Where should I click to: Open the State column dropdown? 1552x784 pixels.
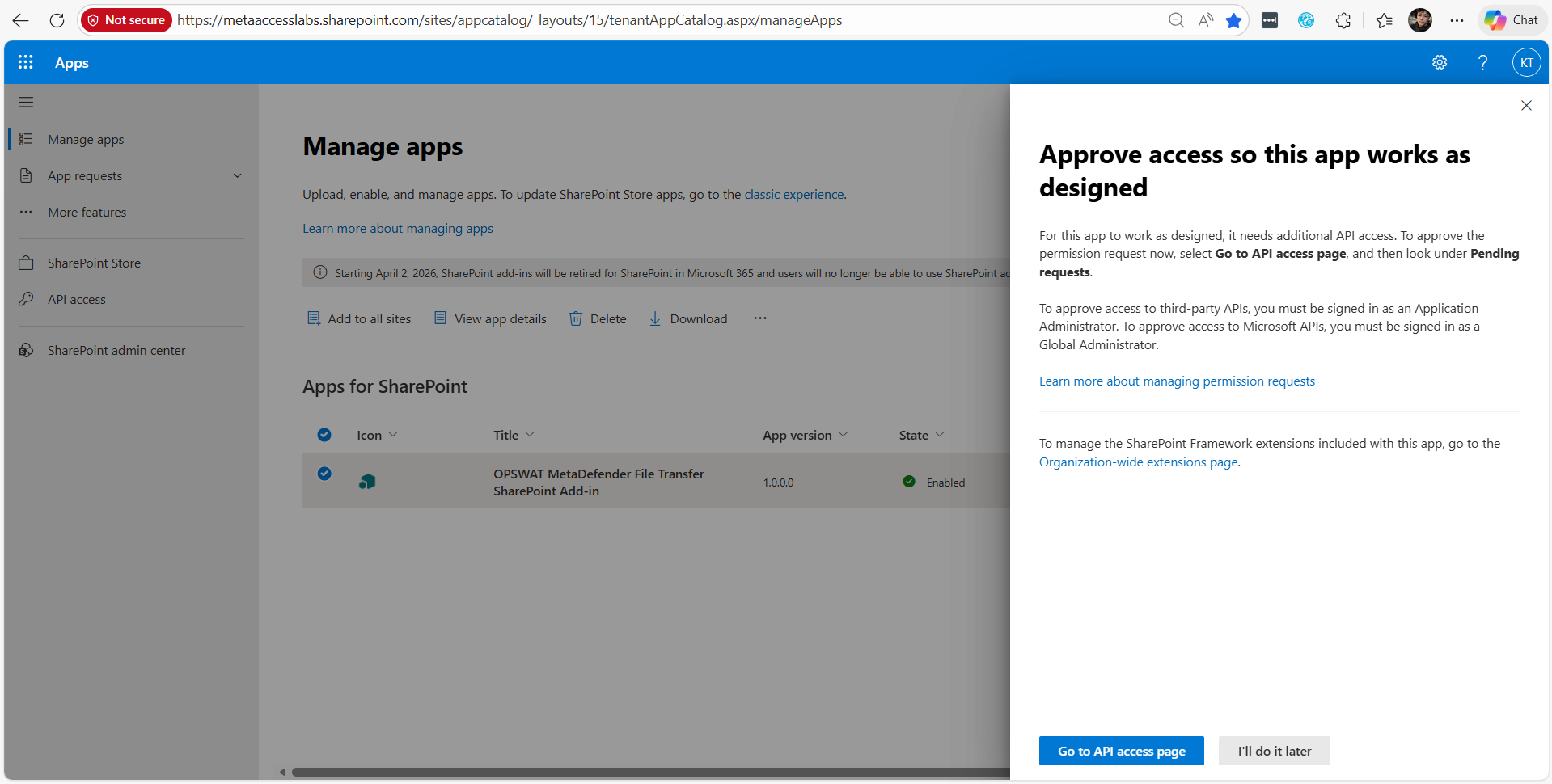pyautogui.click(x=941, y=434)
